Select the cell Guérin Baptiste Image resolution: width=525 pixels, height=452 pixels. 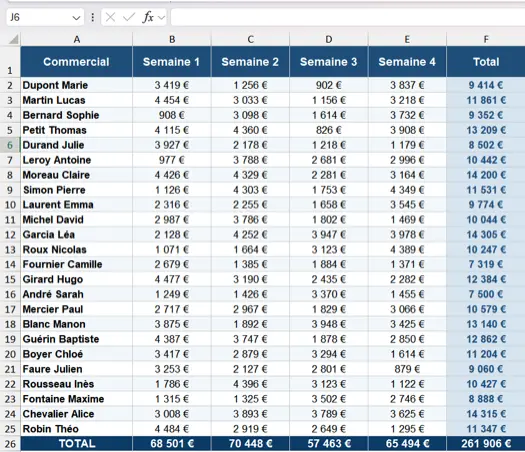(x=77, y=339)
